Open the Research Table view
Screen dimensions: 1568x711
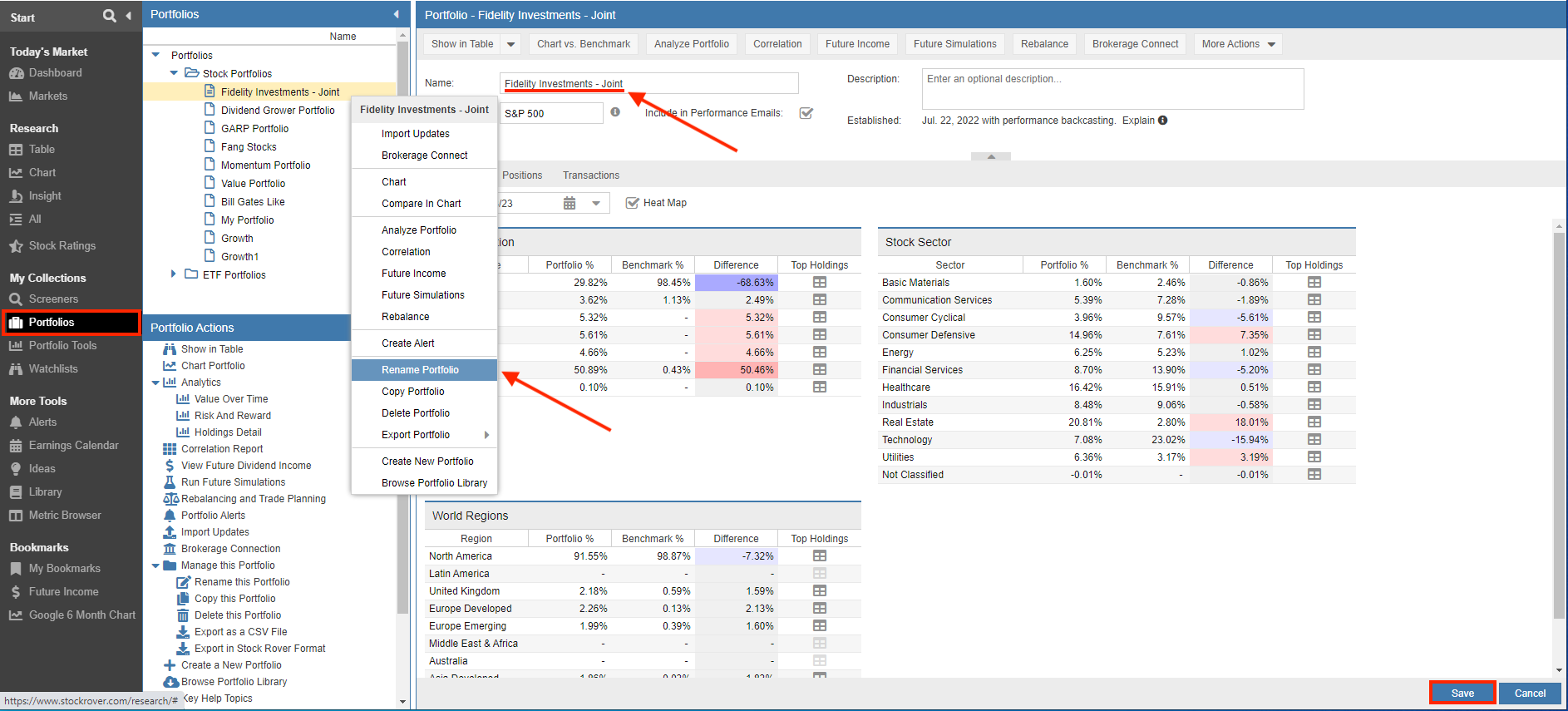point(42,150)
